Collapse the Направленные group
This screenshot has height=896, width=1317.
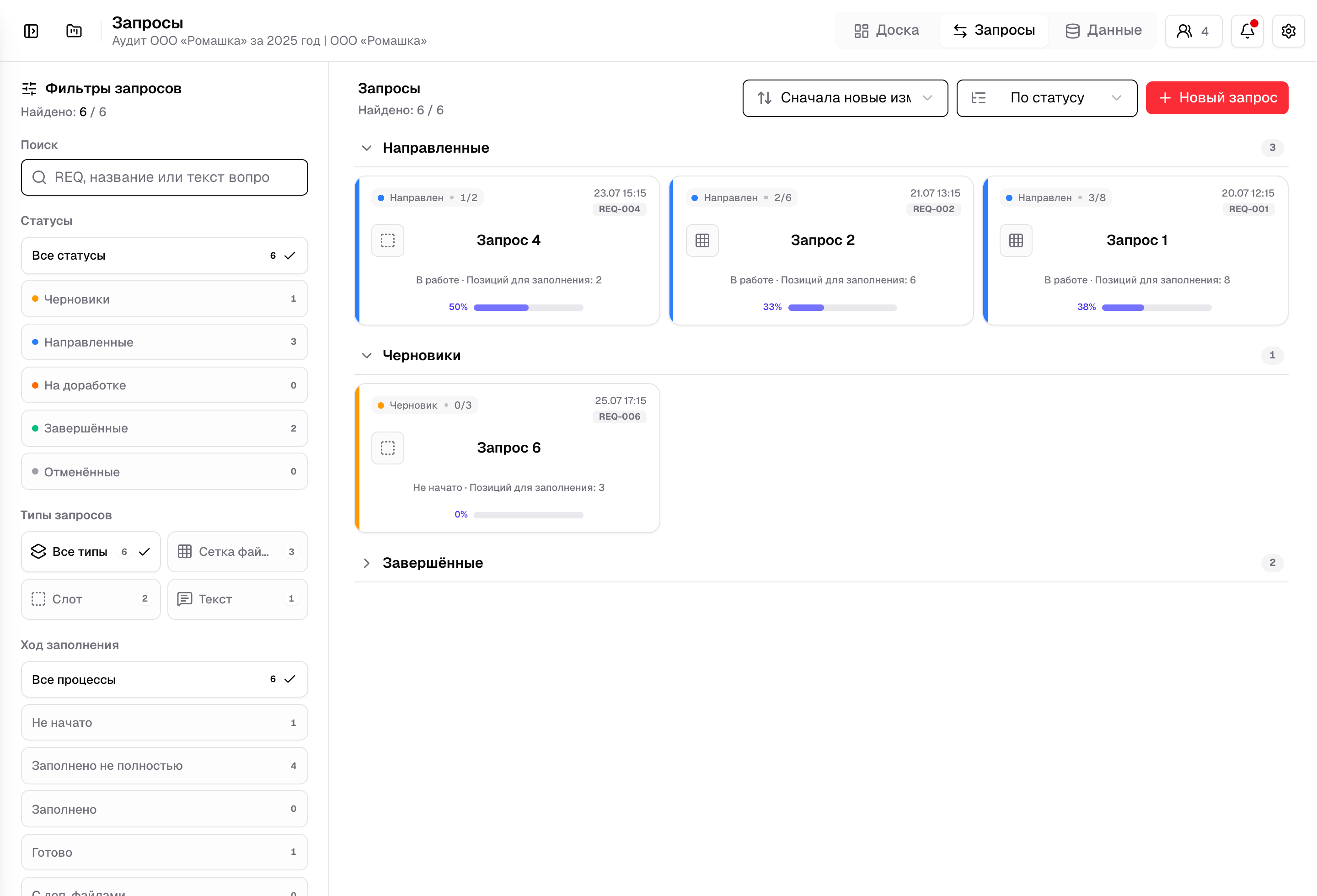pyautogui.click(x=367, y=148)
